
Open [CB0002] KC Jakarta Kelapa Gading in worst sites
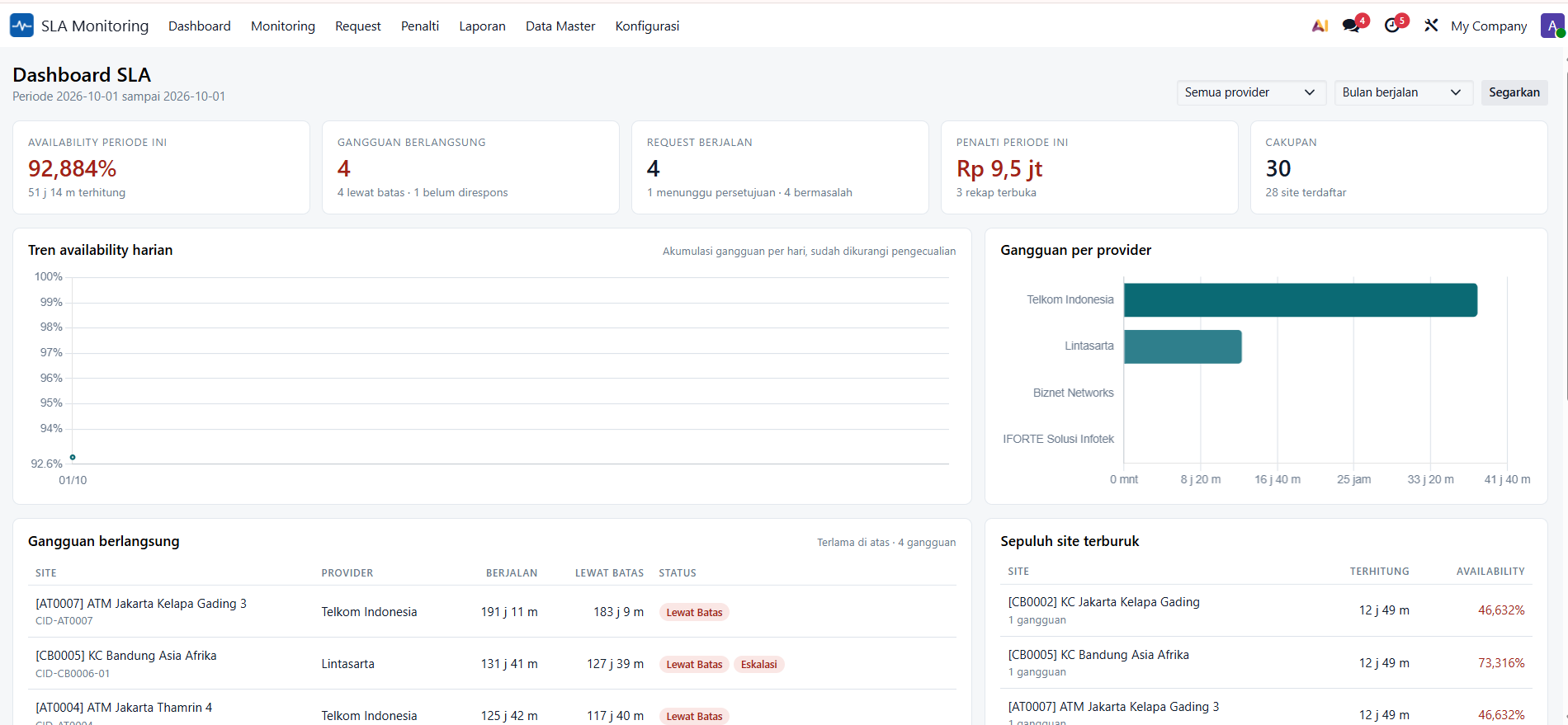[x=1266, y=610]
